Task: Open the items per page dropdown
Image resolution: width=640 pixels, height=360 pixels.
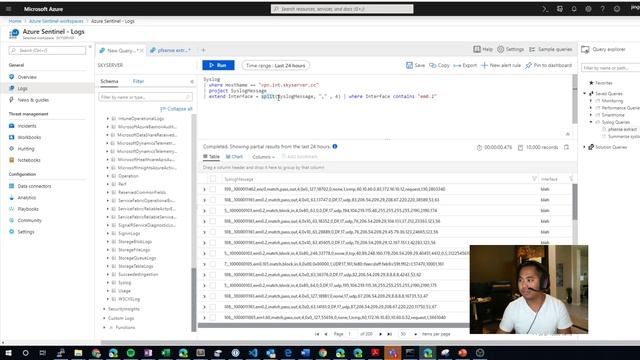Action: pyautogui.click(x=408, y=334)
